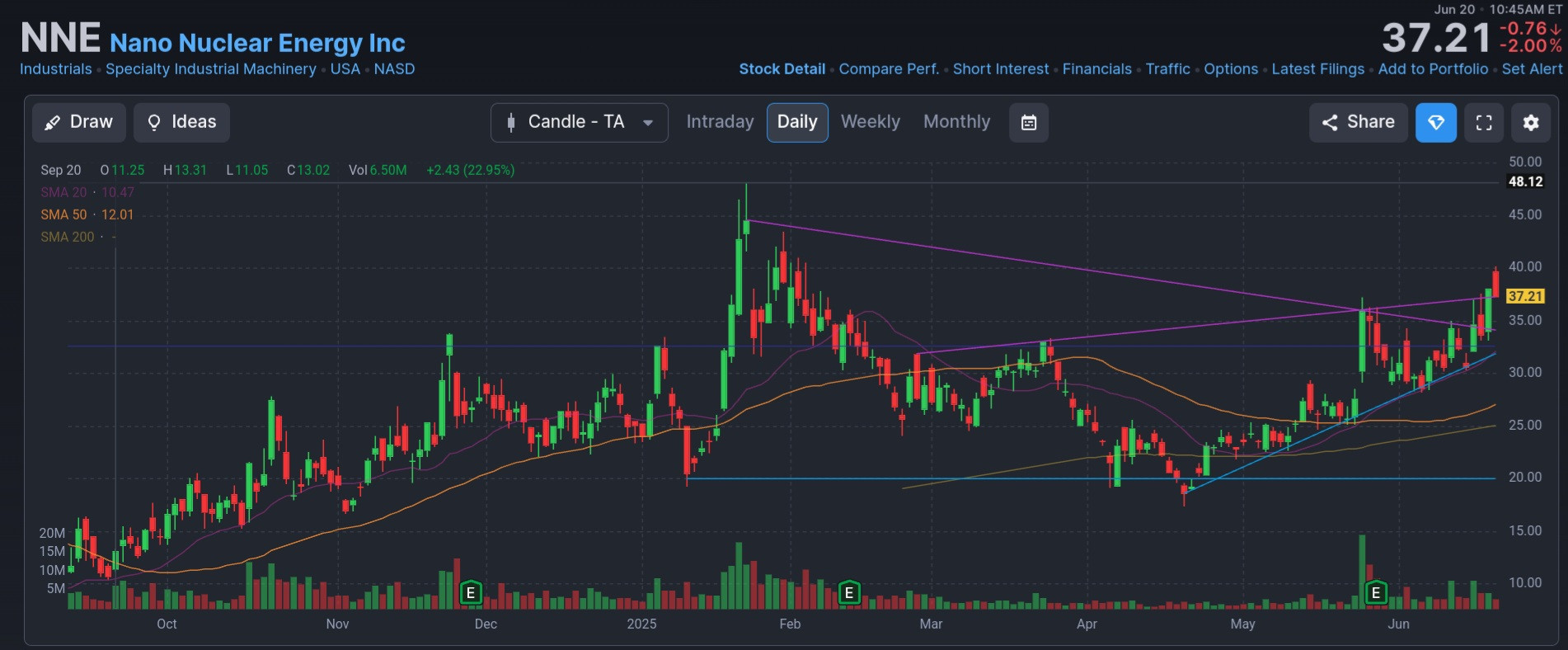Viewport: 1568px width, 650px height.
Task: Open the Industrials sector link
Action: 56,69
